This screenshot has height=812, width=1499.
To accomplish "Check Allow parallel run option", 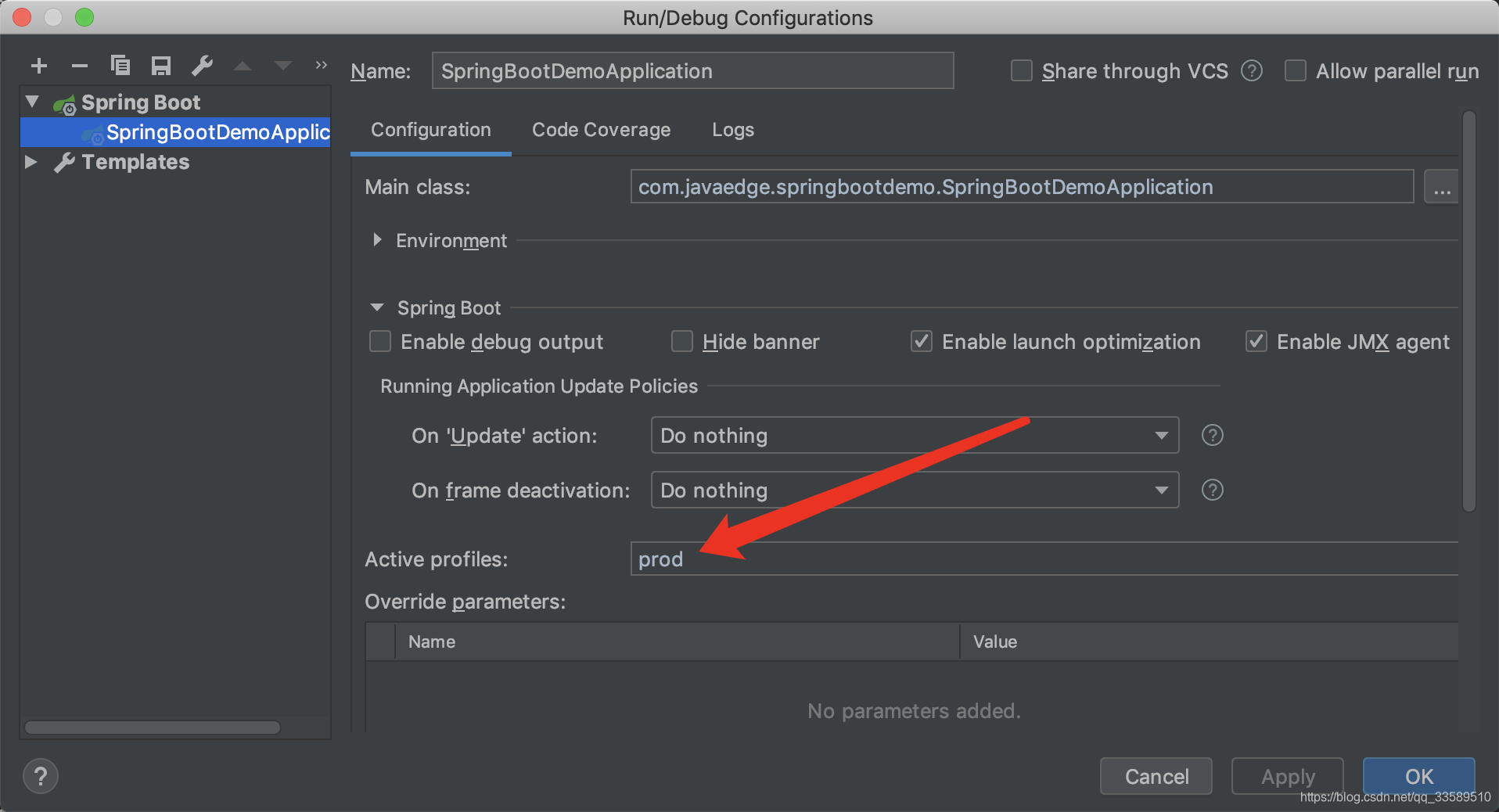I will (1296, 71).
